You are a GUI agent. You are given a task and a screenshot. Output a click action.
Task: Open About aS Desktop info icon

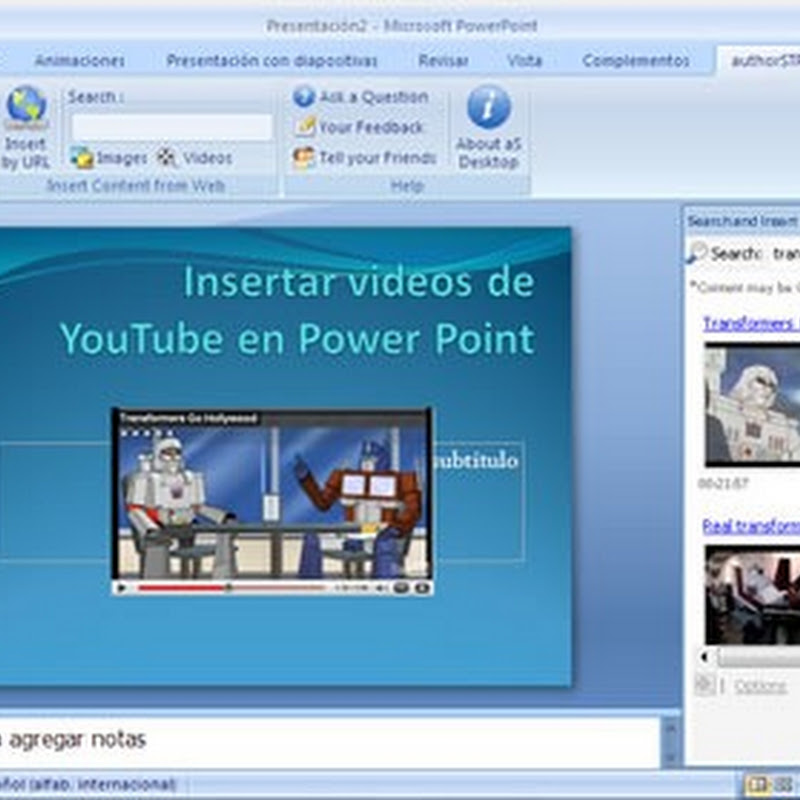(488, 107)
